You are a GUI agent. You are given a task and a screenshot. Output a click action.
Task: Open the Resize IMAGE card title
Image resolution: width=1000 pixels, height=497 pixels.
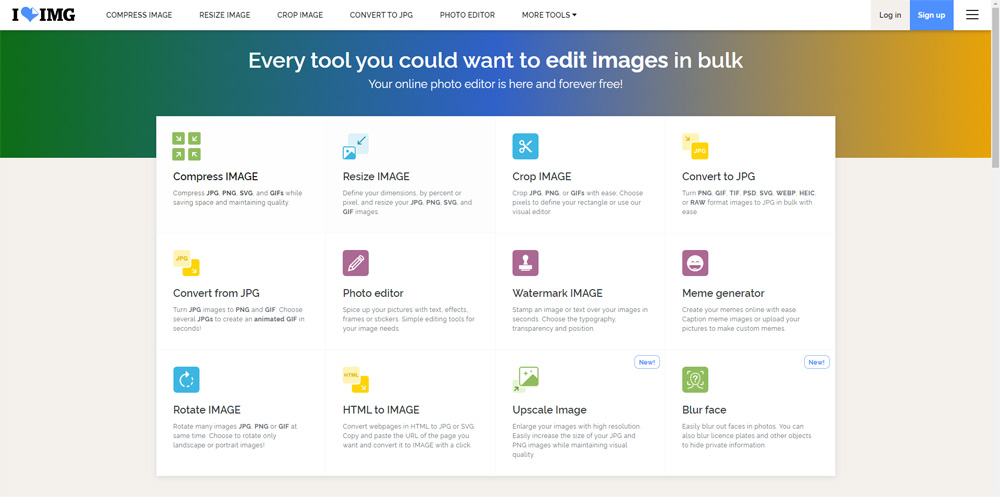pyautogui.click(x=376, y=177)
